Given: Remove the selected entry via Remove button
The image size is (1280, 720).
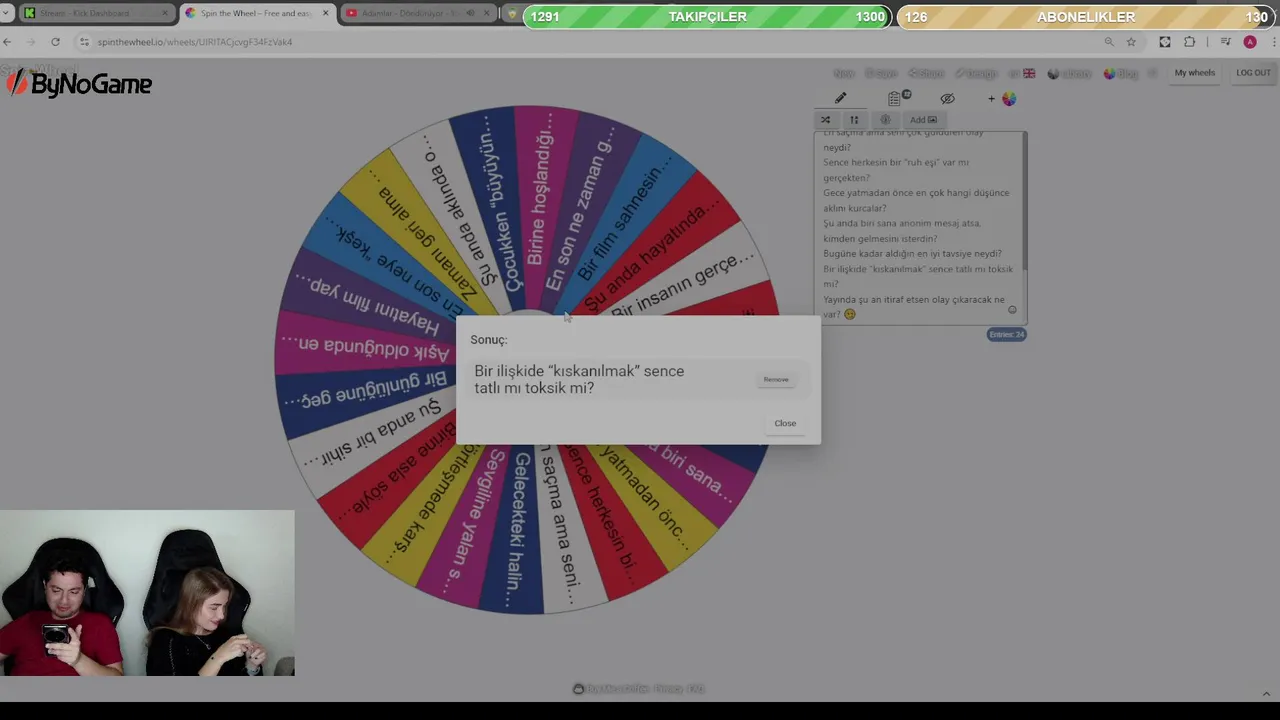Looking at the screenshot, I should (x=776, y=380).
